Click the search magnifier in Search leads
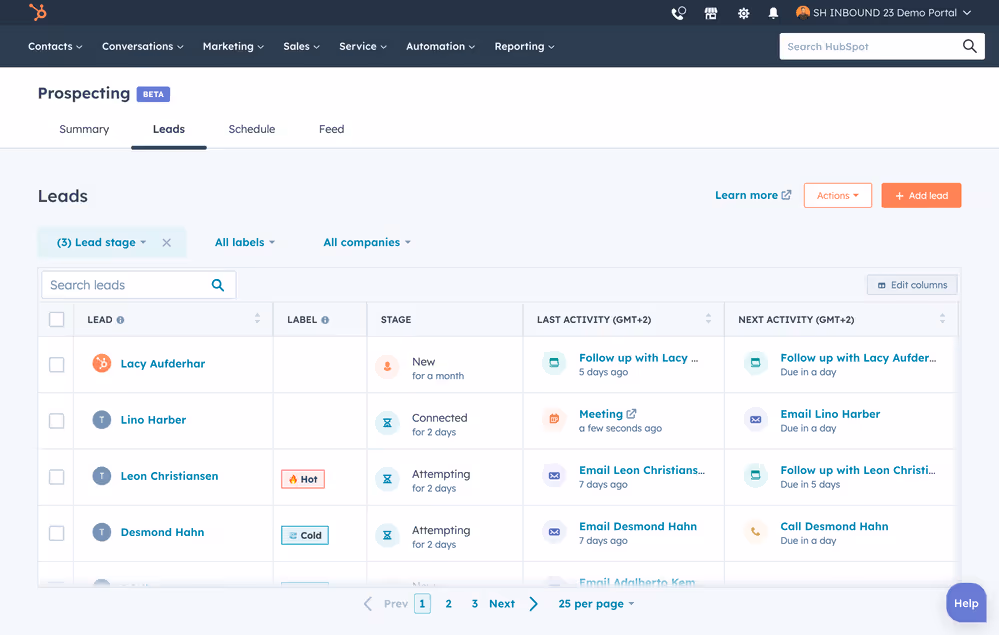999x635 pixels. pyautogui.click(x=218, y=284)
